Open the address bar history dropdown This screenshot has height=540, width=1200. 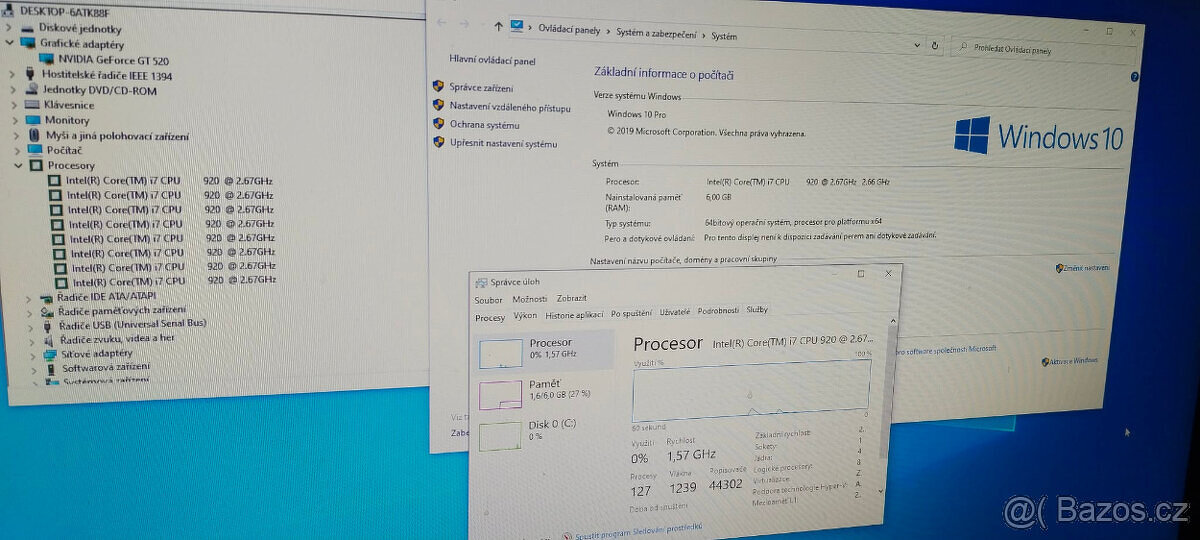tap(917, 44)
